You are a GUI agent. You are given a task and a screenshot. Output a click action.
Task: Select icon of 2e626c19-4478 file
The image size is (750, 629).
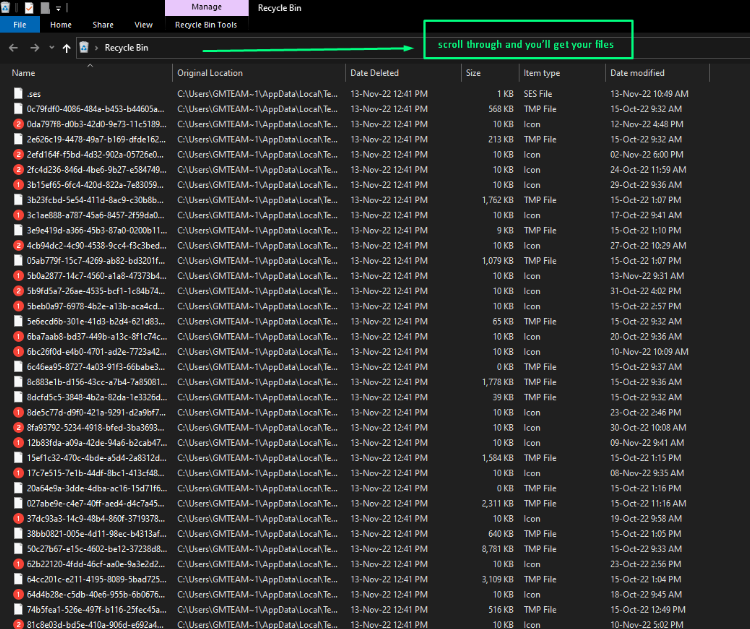tap(18, 139)
